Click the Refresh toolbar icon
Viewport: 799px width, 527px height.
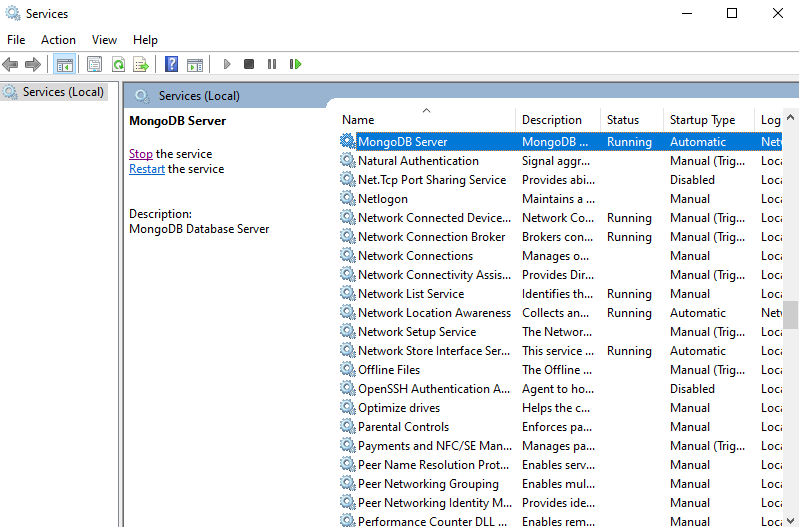[x=118, y=64]
